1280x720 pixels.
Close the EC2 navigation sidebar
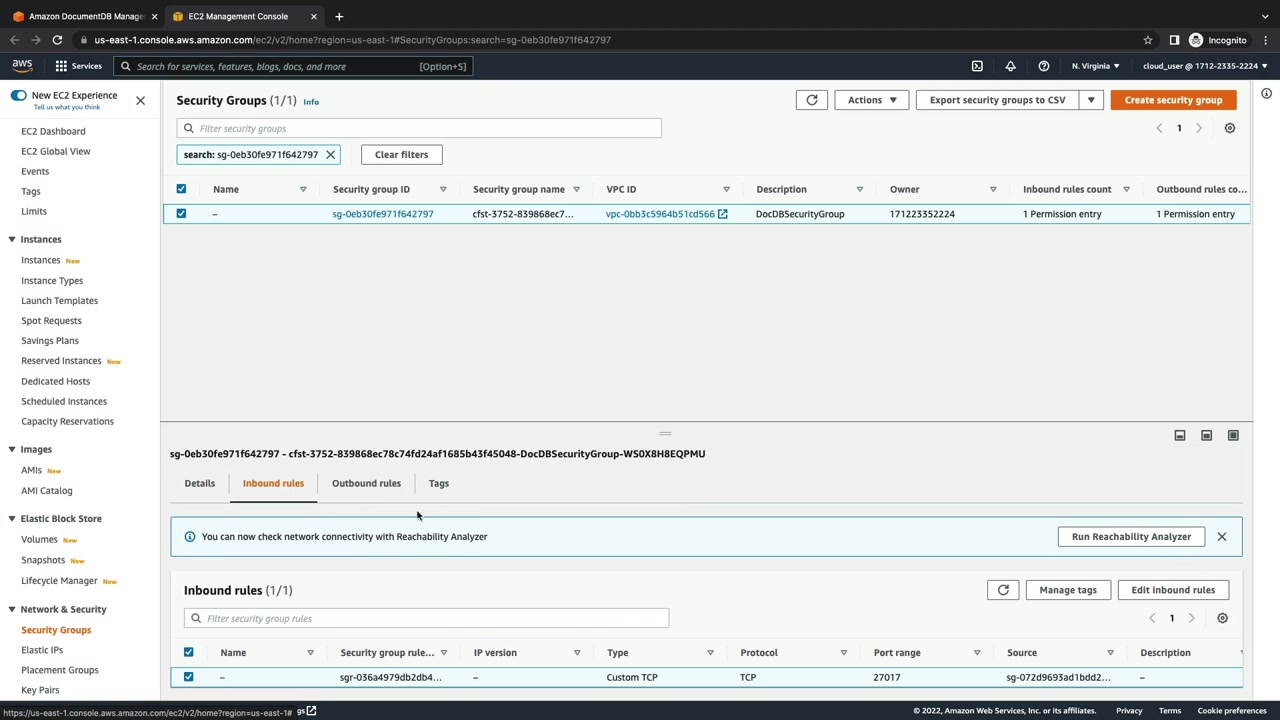140,101
